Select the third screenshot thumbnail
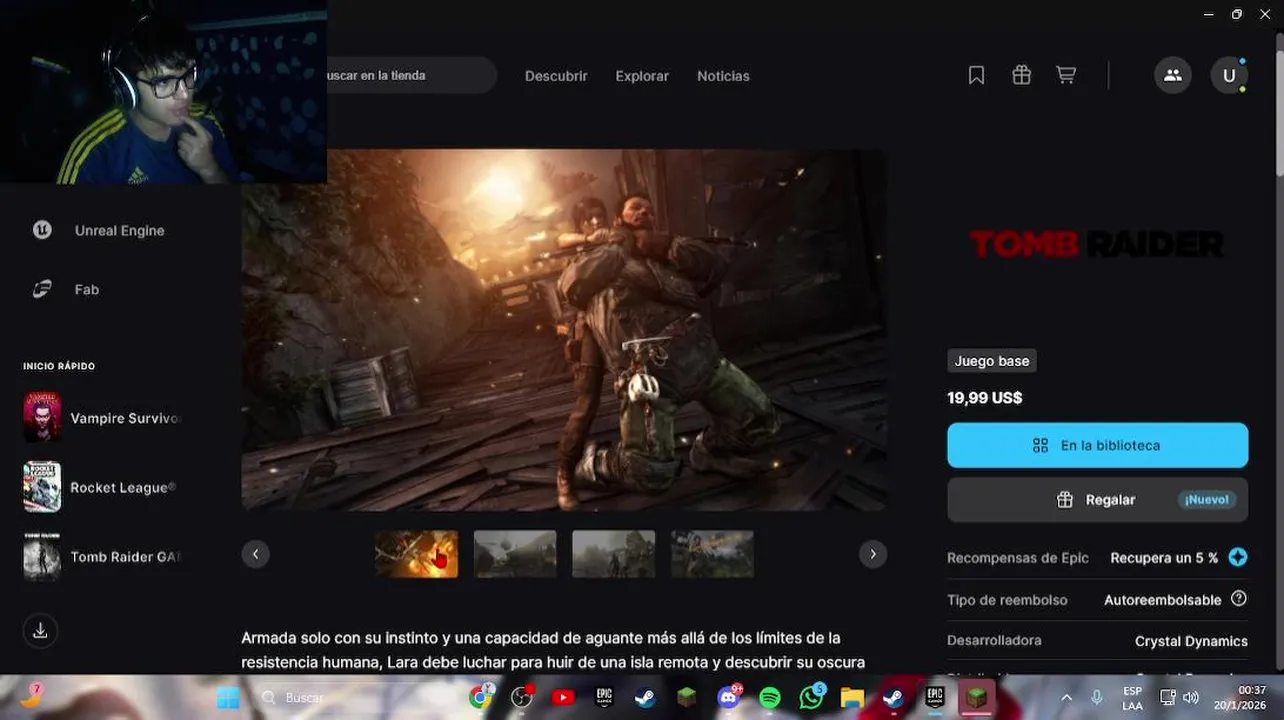This screenshot has height=720, width=1284. tap(613, 554)
